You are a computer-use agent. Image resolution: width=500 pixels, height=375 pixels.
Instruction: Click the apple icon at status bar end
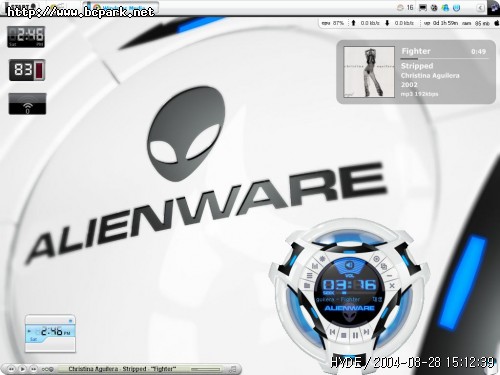click(496, 23)
